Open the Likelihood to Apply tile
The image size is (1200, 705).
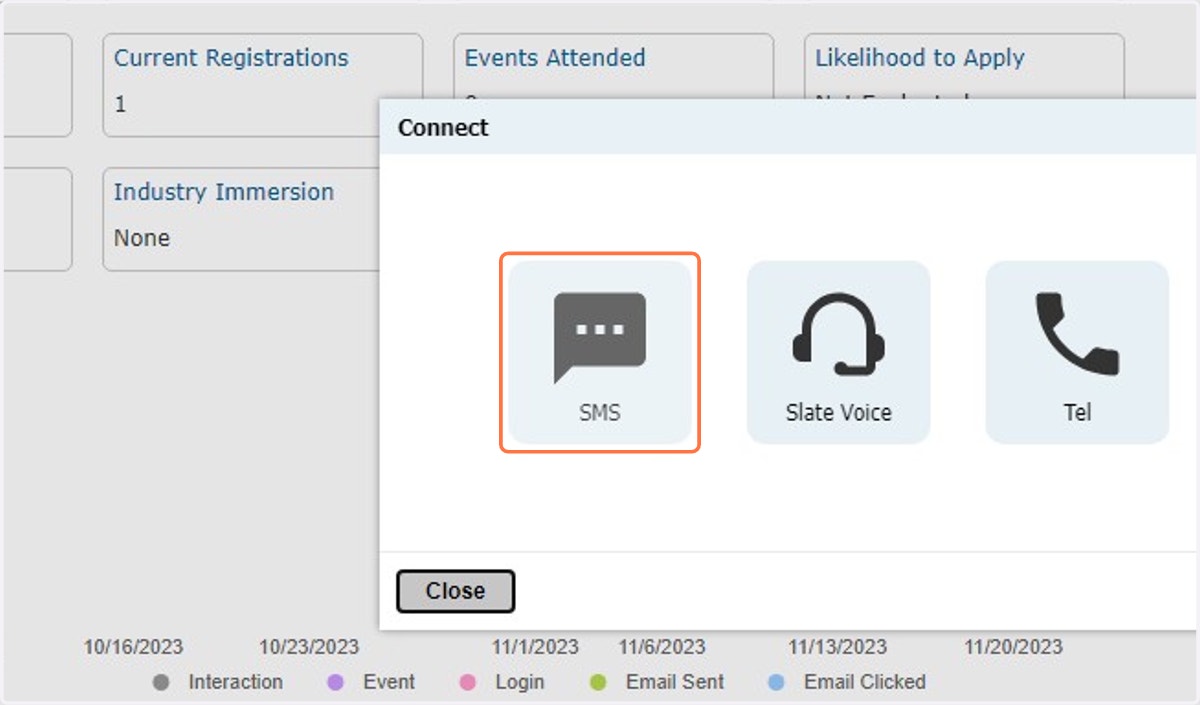[964, 66]
